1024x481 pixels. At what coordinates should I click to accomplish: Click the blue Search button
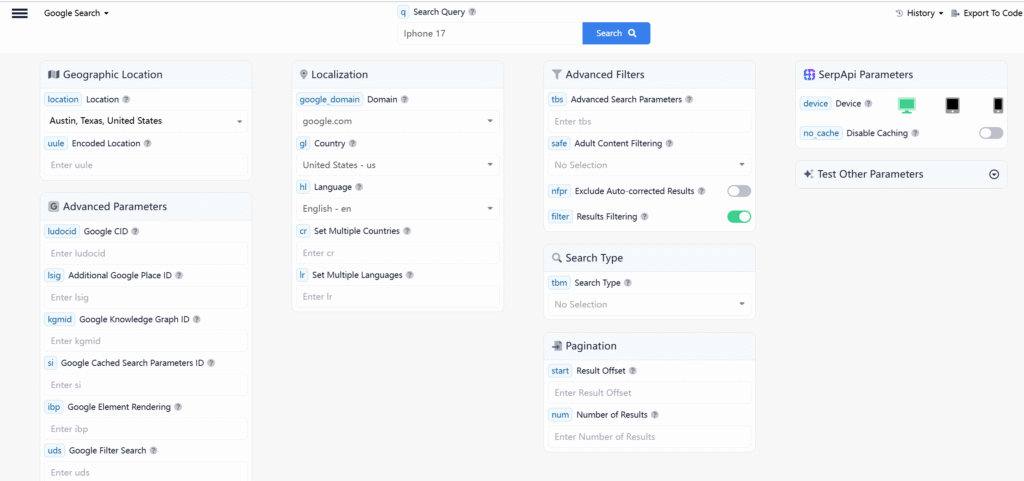[x=616, y=33]
